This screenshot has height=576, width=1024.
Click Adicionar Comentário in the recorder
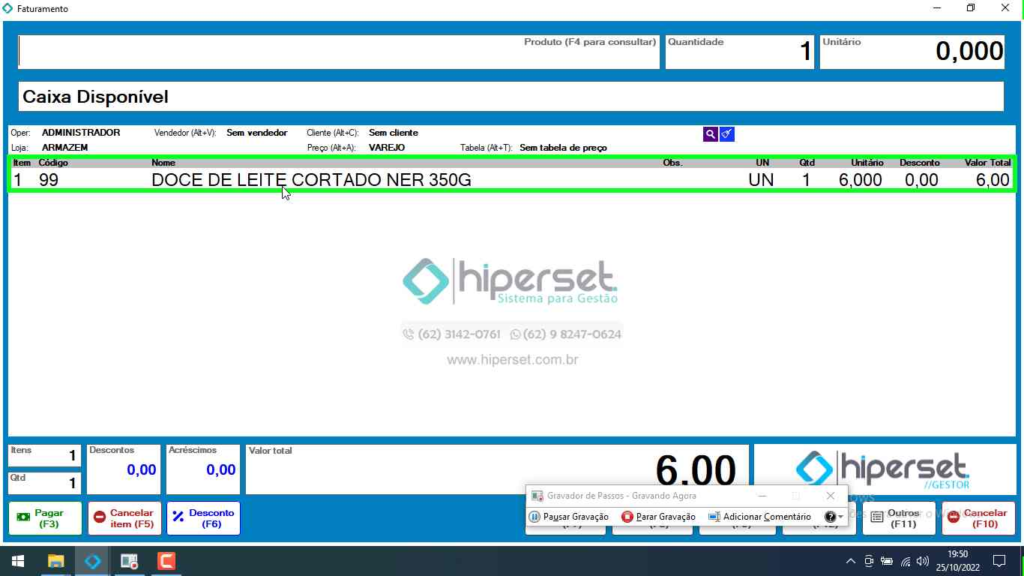click(x=759, y=517)
